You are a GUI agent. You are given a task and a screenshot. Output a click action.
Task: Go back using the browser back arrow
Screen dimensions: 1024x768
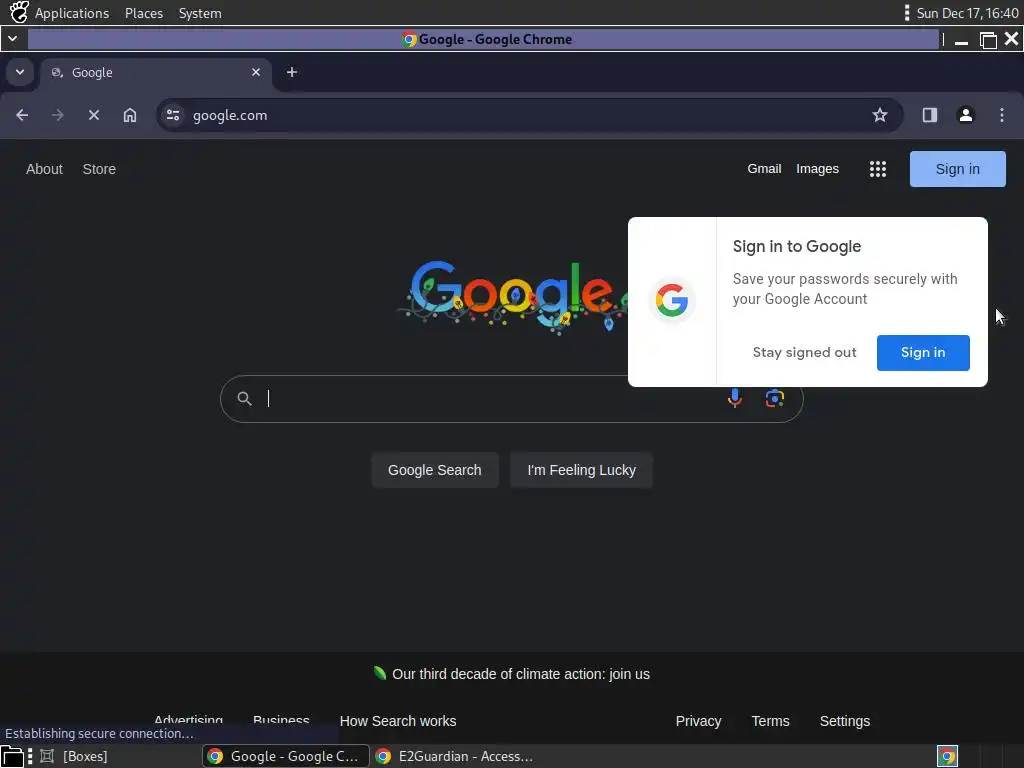coord(22,115)
